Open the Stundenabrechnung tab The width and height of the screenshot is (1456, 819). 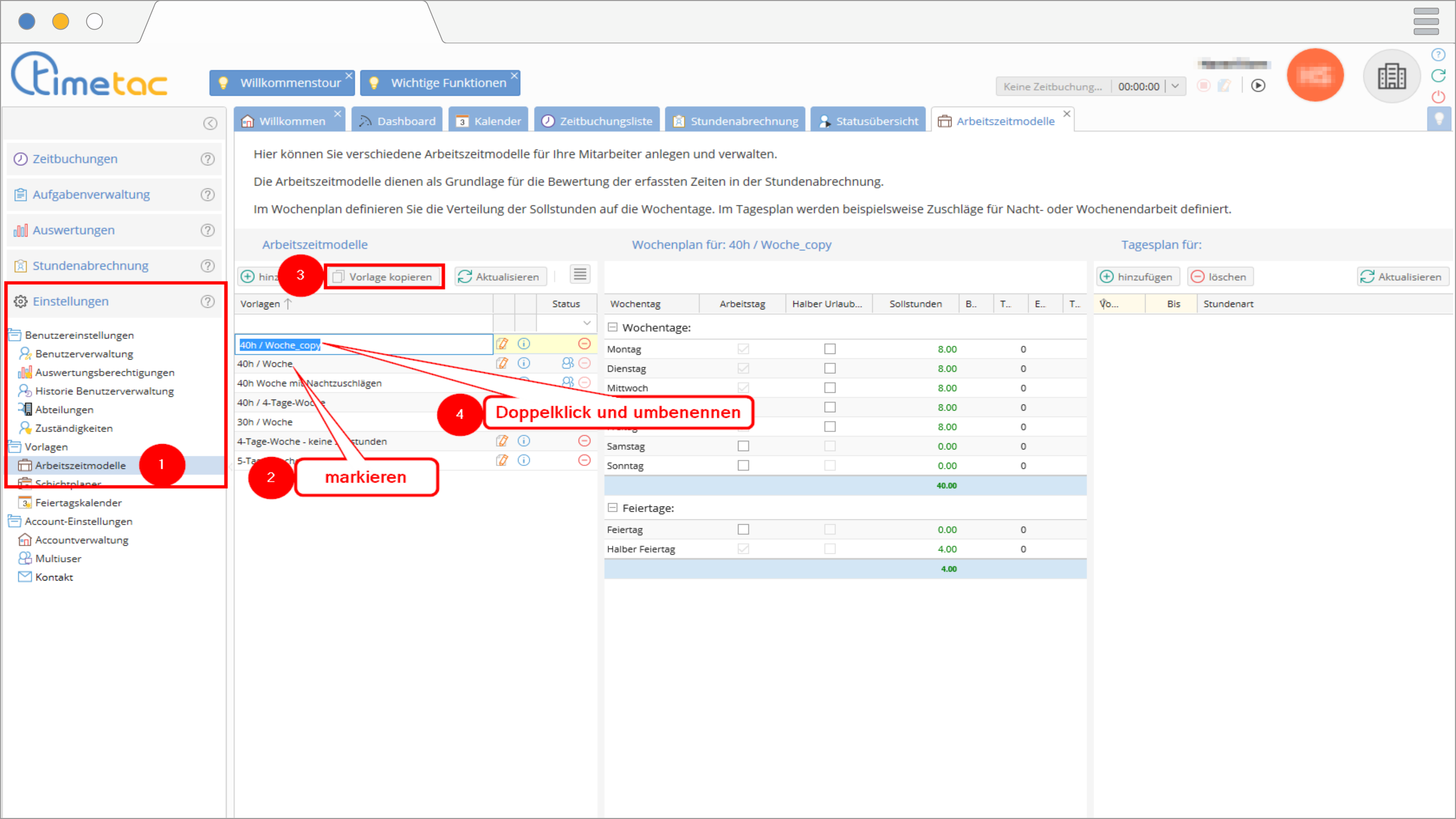coord(735,121)
